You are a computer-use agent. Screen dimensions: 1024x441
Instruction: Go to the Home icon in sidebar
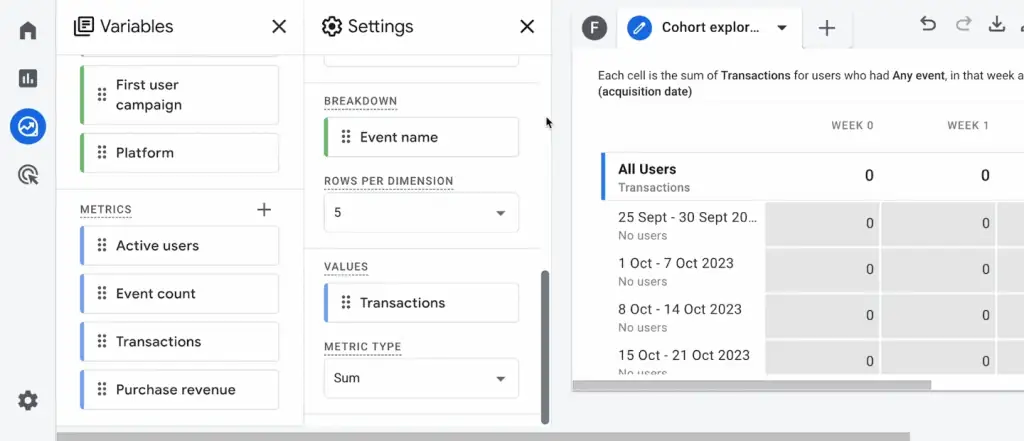tap(28, 30)
